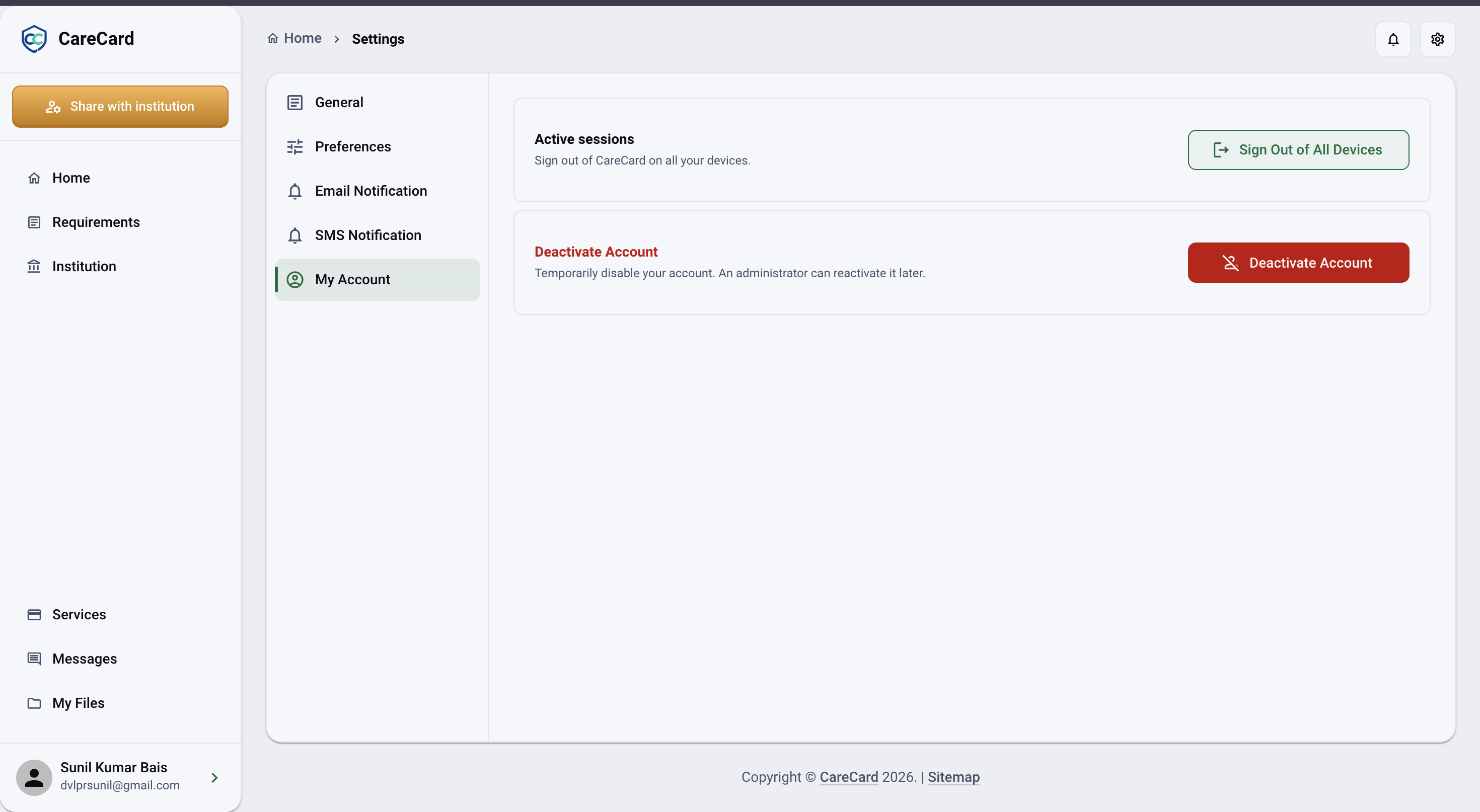The height and width of the screenshot is (812, 1480).
Task: Click the My Files folder icon
Action: click(34, 703)
